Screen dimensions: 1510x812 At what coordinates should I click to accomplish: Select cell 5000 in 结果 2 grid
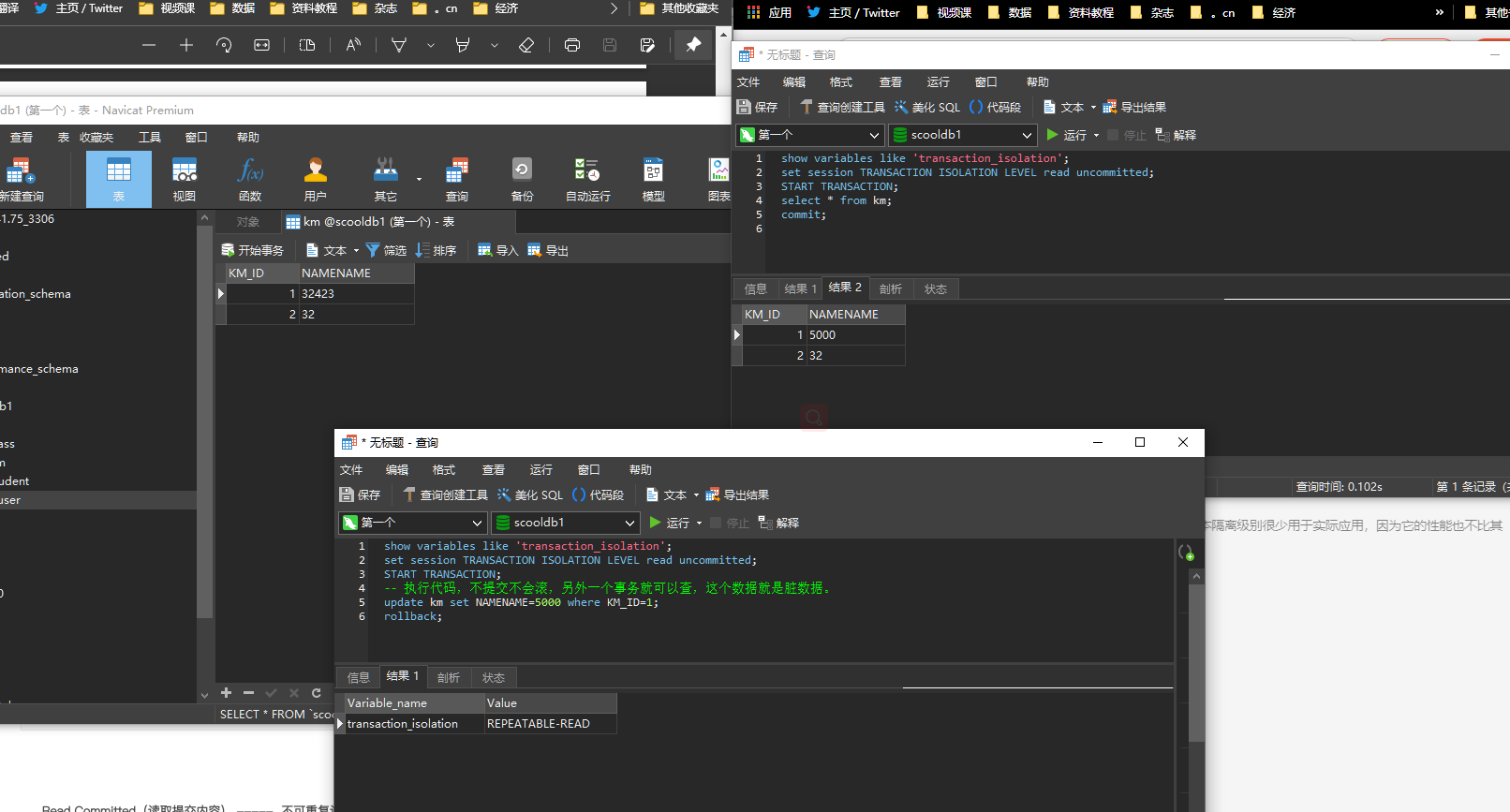pyautogui.click(x=855, y=334)
